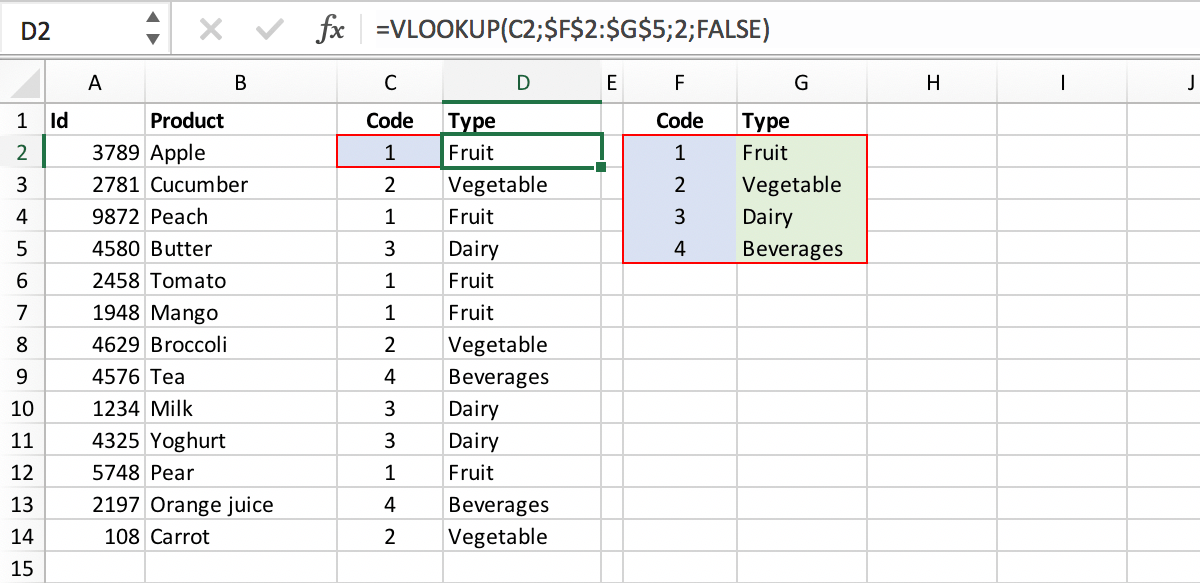The height and width of the screenshot is (583, 1200).
Task: Click the Cancel (X) icon next to formula bar
Action: [210, 29]
